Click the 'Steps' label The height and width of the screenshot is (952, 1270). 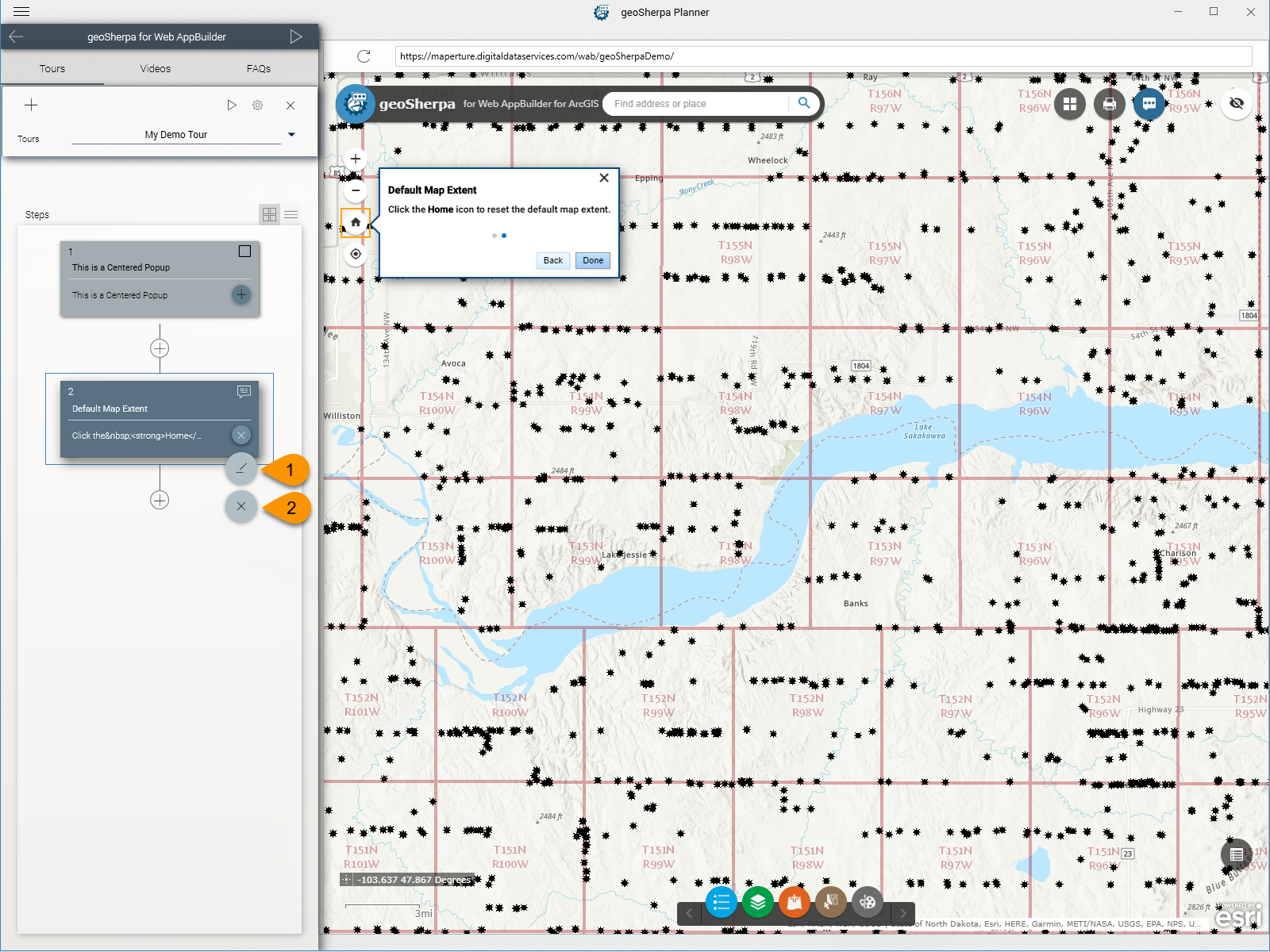[37, 215]
